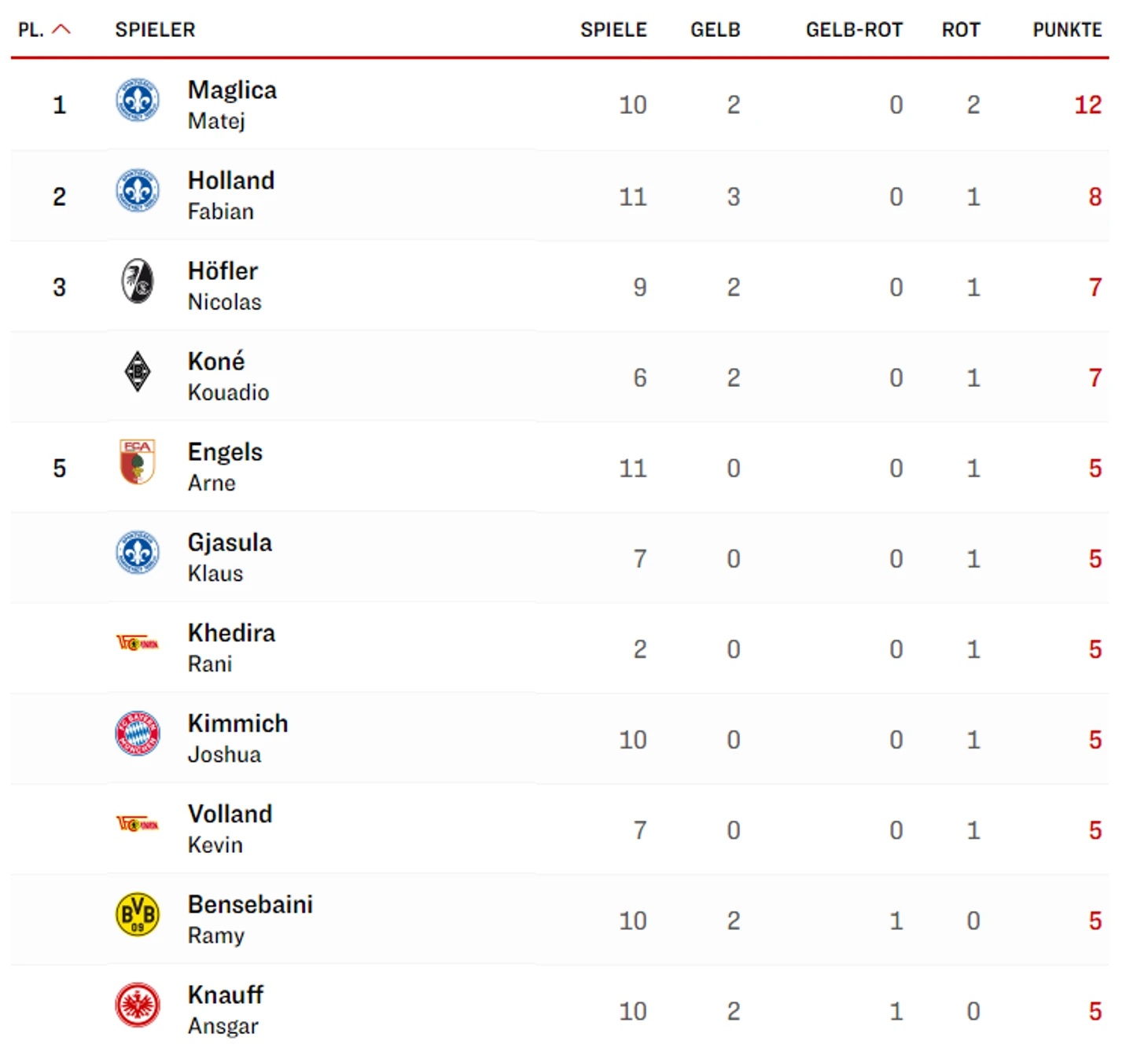Click Darmstadt crest beside Gjasula Klaus
The width and height of the screenshot is (1148, 1048).
click(x=138, y=553)
